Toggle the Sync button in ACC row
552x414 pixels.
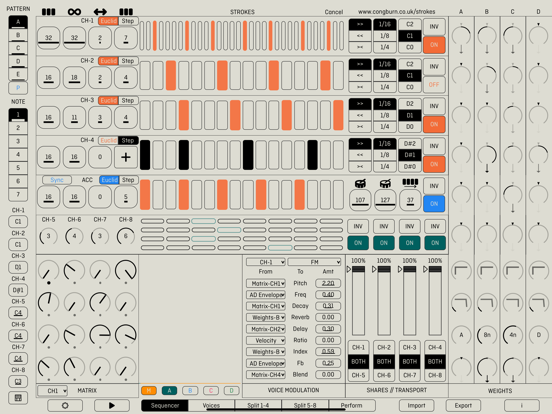(57, 180)
